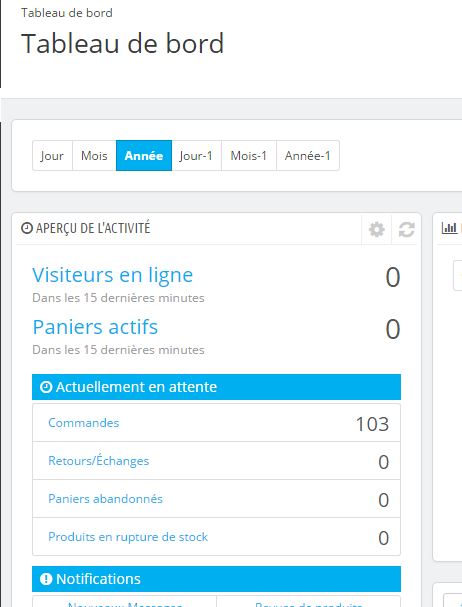This screenshot has height=607, width=462.
Task: Switch to Jour-1 period
Action: click(x=196, y=156)
